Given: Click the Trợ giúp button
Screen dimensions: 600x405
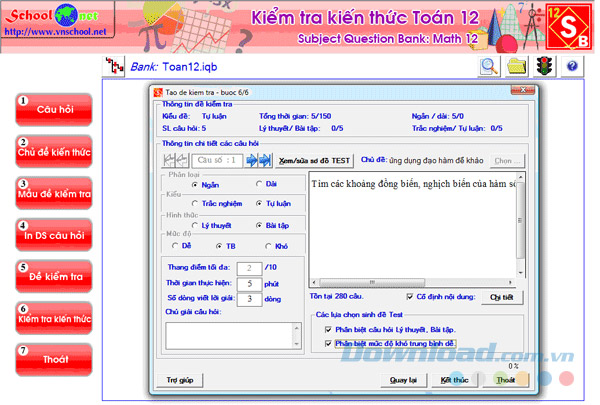Looking at the screenshot, I should 180,380.
